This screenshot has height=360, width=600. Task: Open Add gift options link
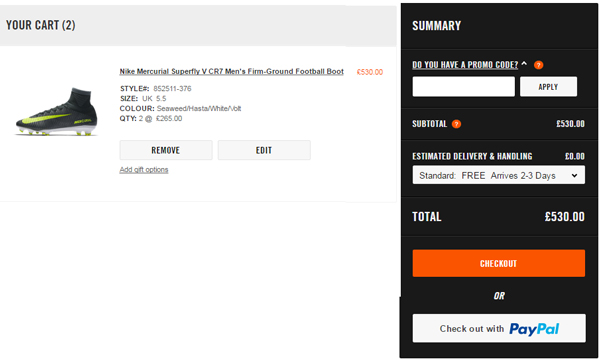pyautogui.click(x=144, y=169)
